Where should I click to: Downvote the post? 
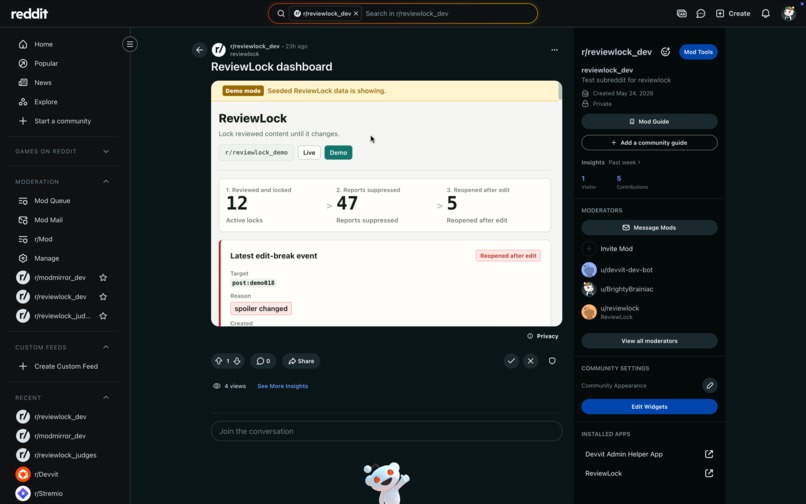(x=237, y=361)
